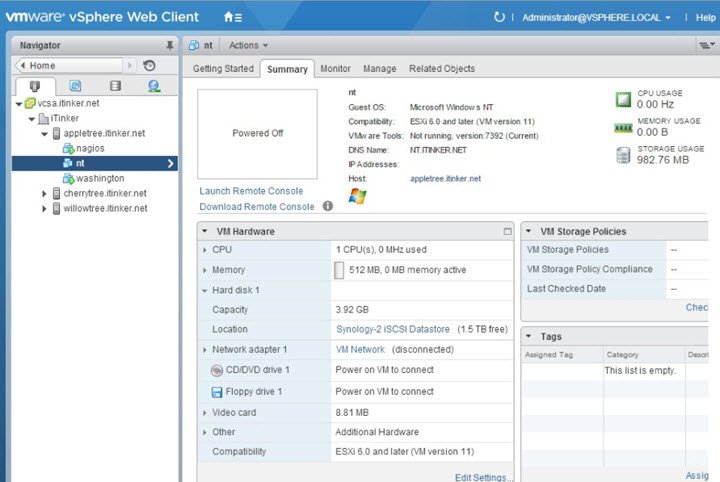This screenshot has width=720, height=482.
Task: Click the CD/DVD drive 1 icon
Action: [x=217, y=370]
